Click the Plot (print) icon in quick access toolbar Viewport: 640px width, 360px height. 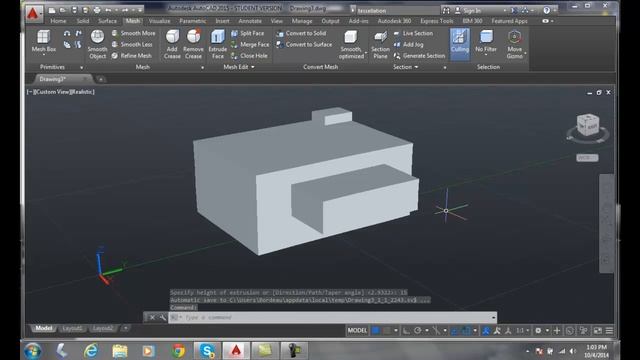[x=97, y=10]
